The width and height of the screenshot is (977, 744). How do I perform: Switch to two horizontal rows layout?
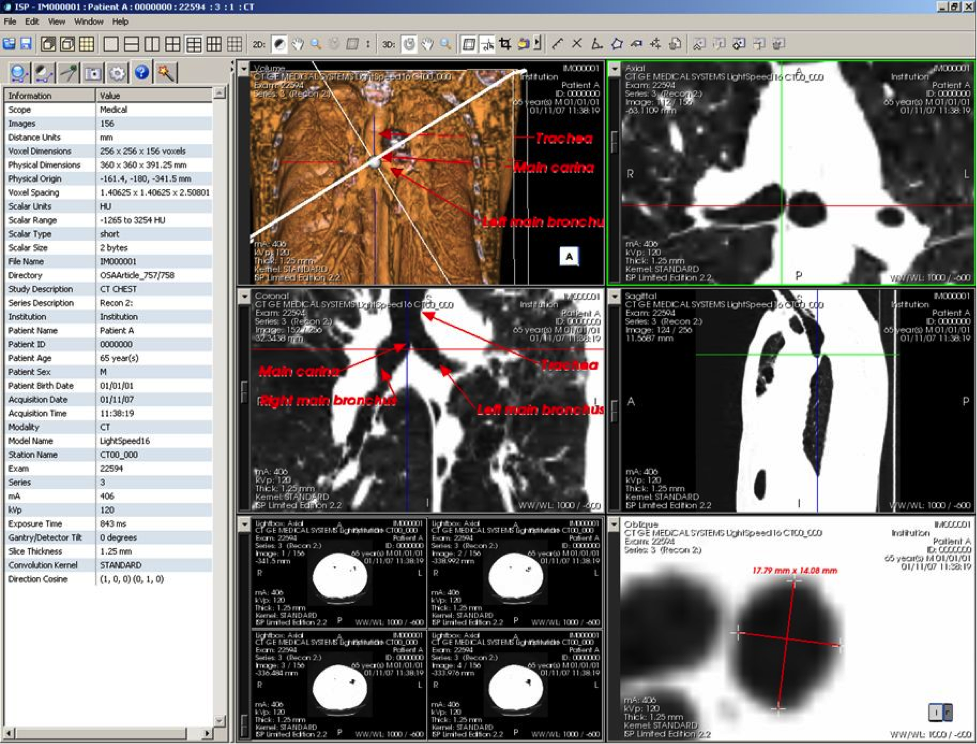[131, 44]
